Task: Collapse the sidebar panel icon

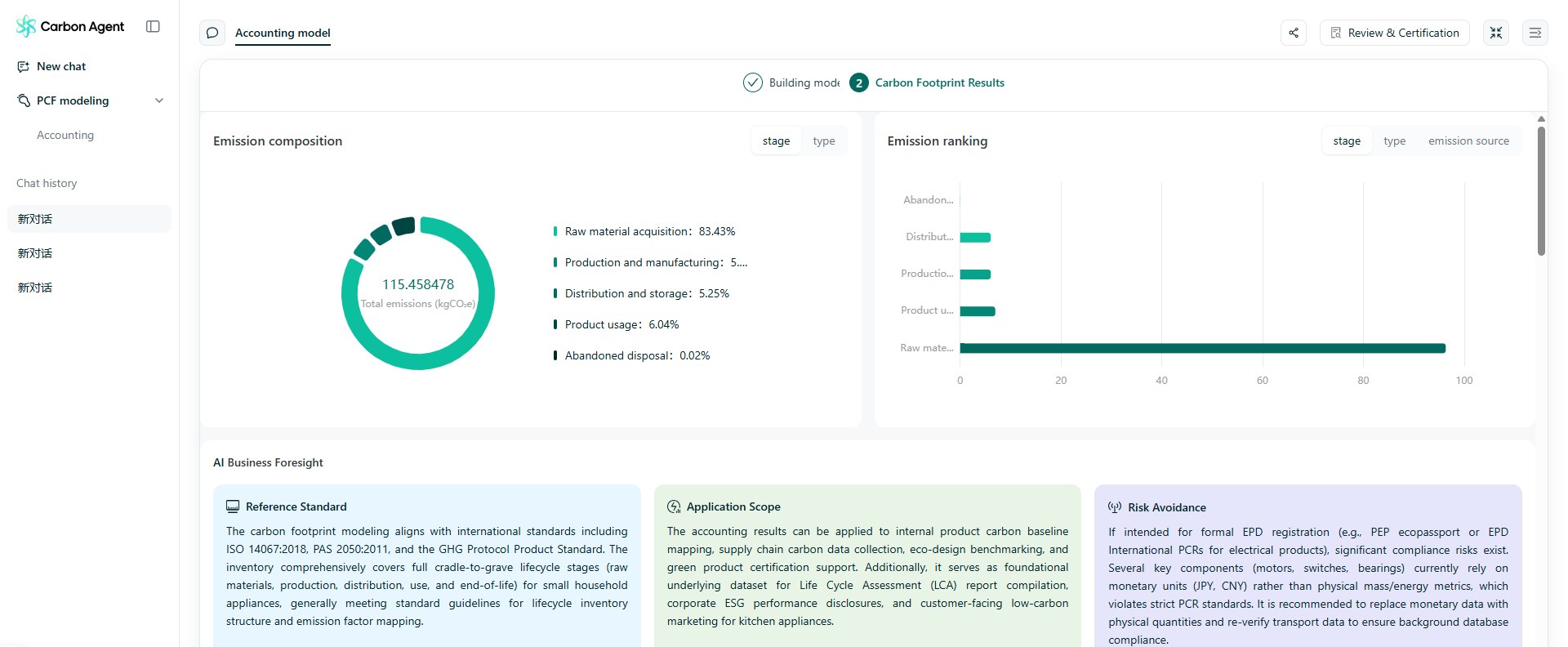Action: coord(153,26)
